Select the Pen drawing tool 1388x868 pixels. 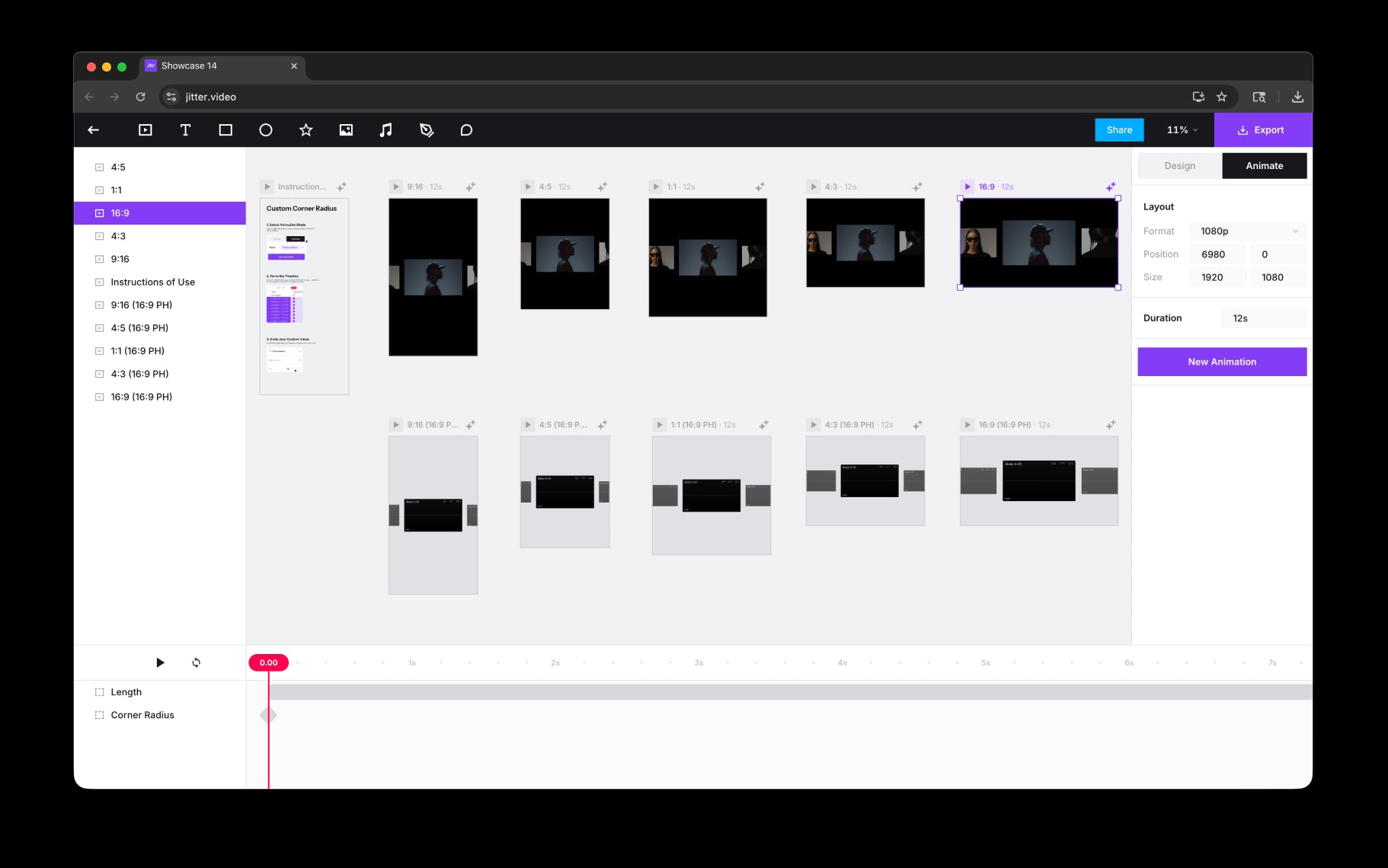pos(427,130)
